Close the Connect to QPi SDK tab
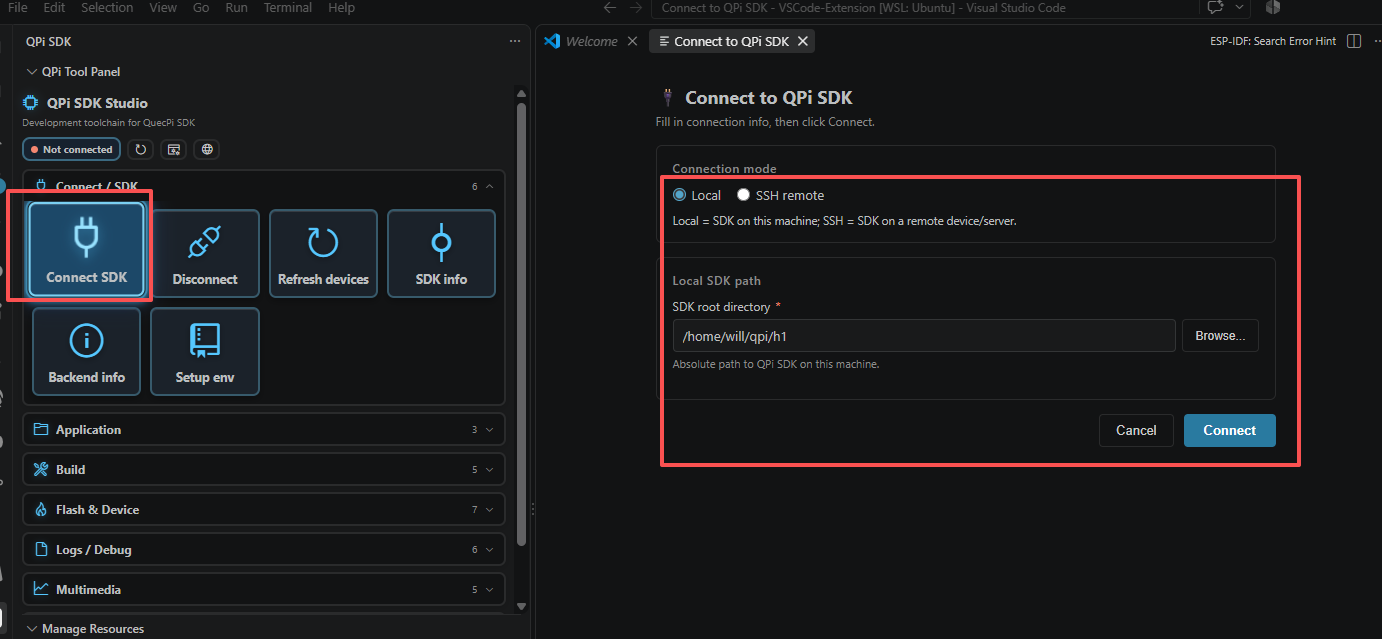1382x639 pixels. [x=803, y=41]
